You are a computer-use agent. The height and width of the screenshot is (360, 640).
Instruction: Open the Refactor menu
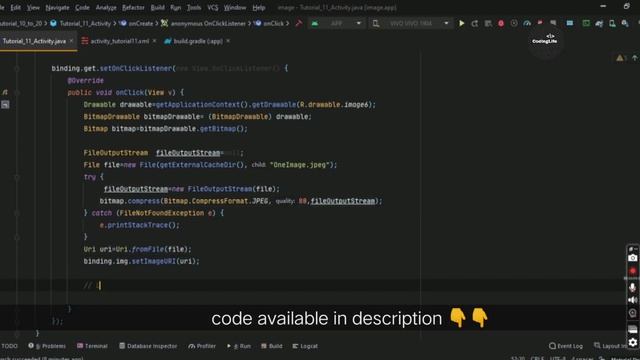pos(133,7)
